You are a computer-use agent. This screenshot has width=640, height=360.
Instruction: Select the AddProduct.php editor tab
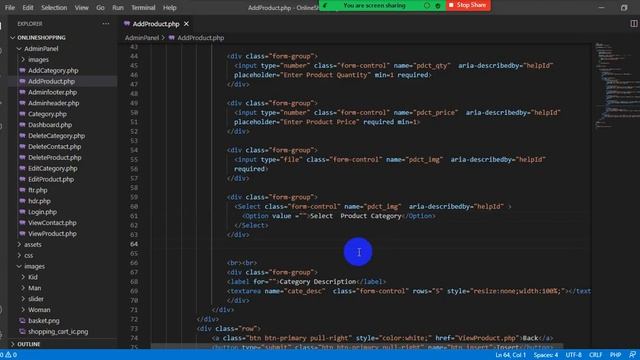[x=156, y=24]
